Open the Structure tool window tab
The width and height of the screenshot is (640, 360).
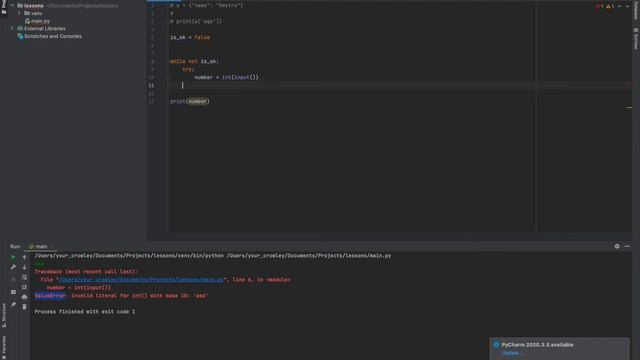[4, 315]
